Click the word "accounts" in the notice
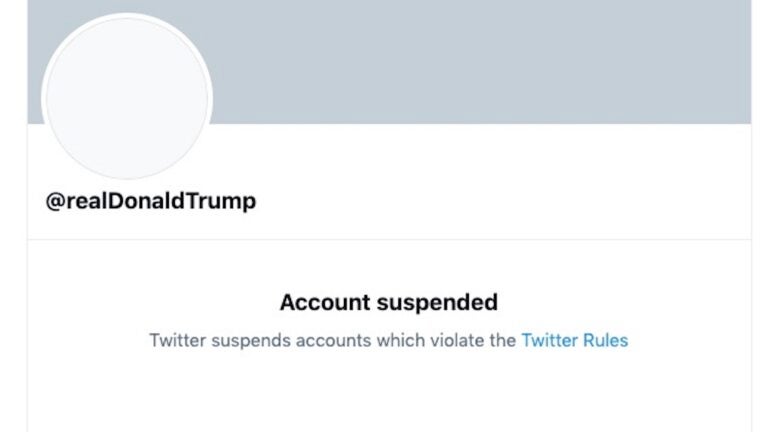 [x=325, y=340]
